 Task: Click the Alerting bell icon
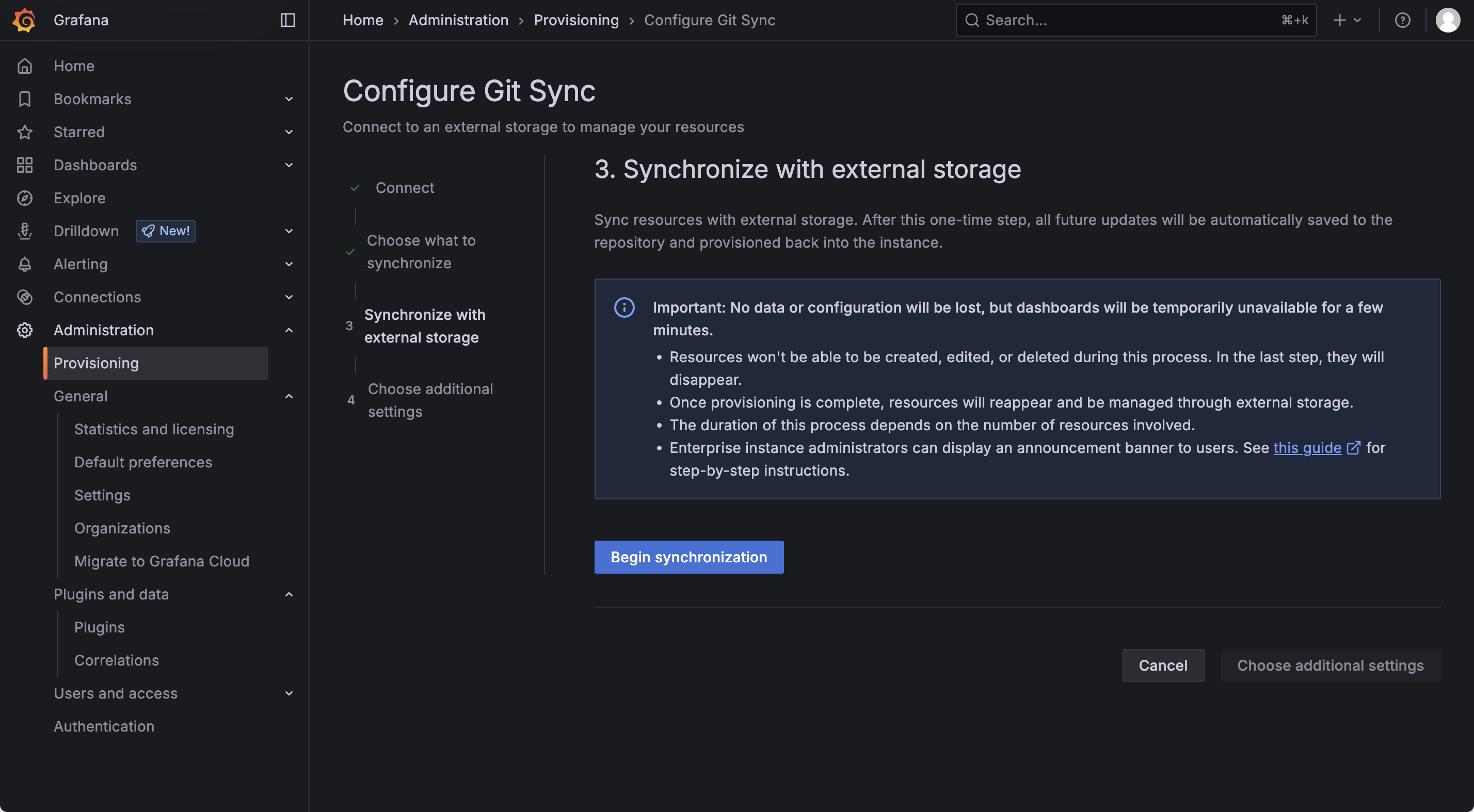25,264
